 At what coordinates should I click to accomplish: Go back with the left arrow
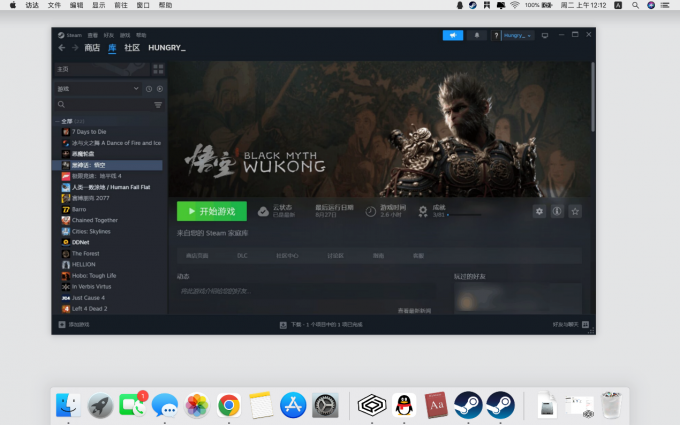point(62,48)
